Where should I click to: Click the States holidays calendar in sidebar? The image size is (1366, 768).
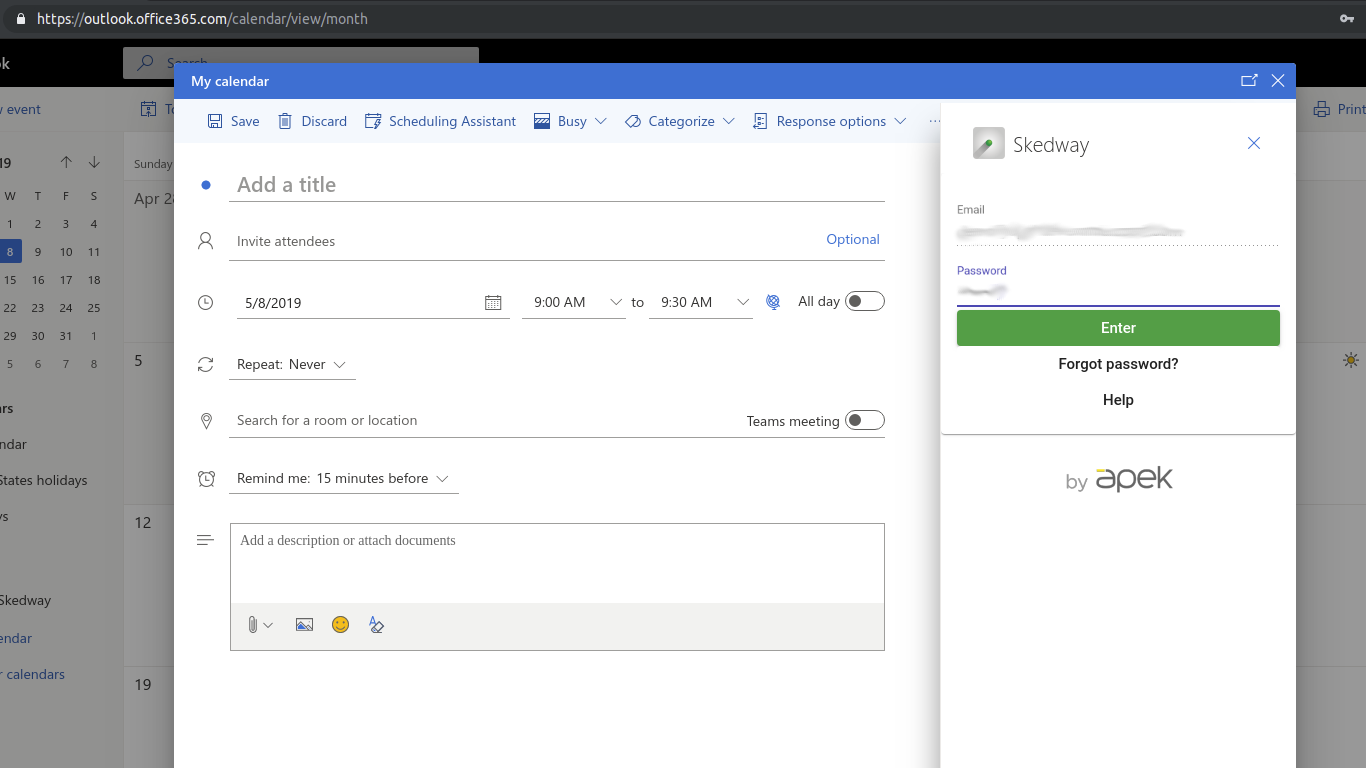44,481
